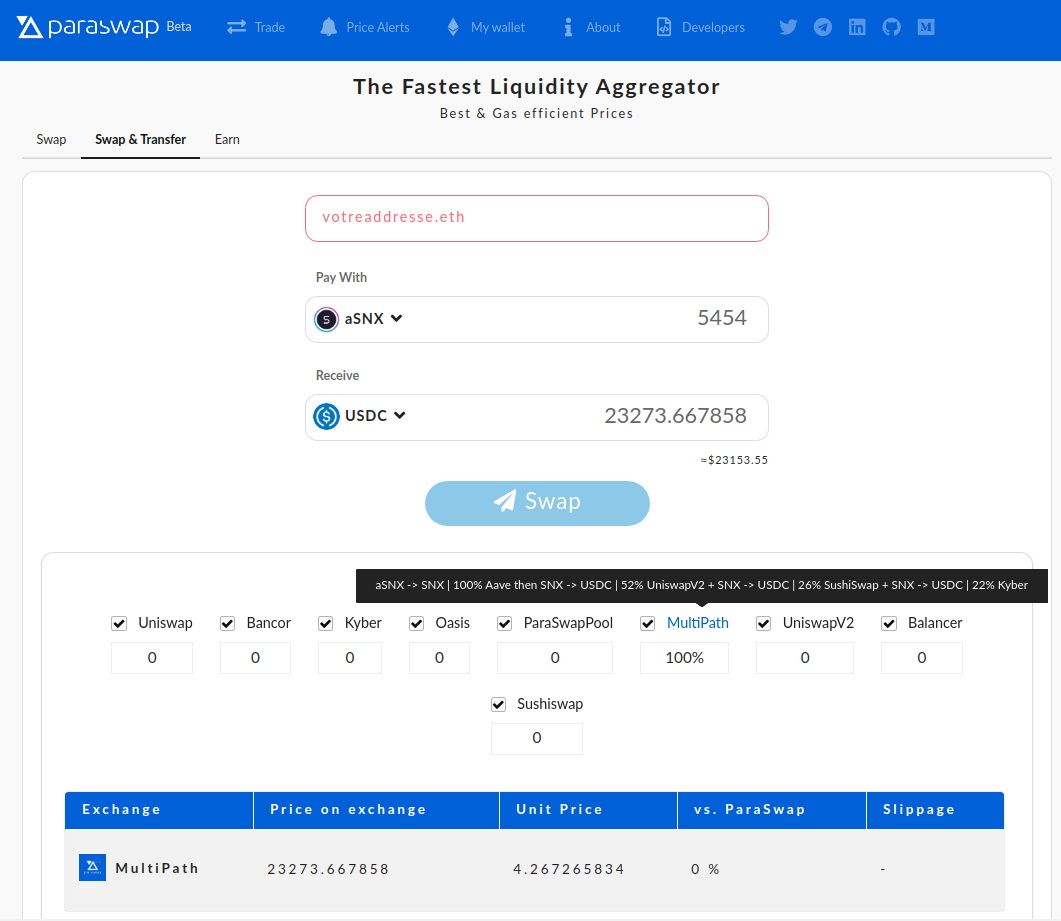Click the Uniswap percentage field

click(152, 658)
